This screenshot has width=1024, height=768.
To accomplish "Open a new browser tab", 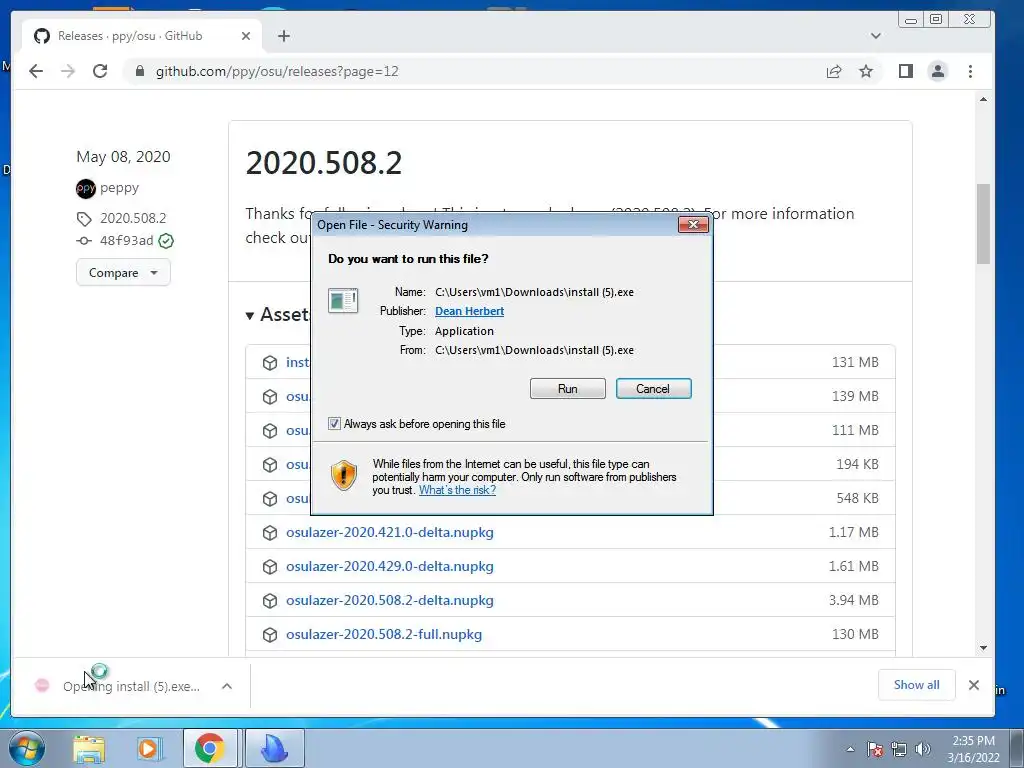I will (x=283, y=36).
